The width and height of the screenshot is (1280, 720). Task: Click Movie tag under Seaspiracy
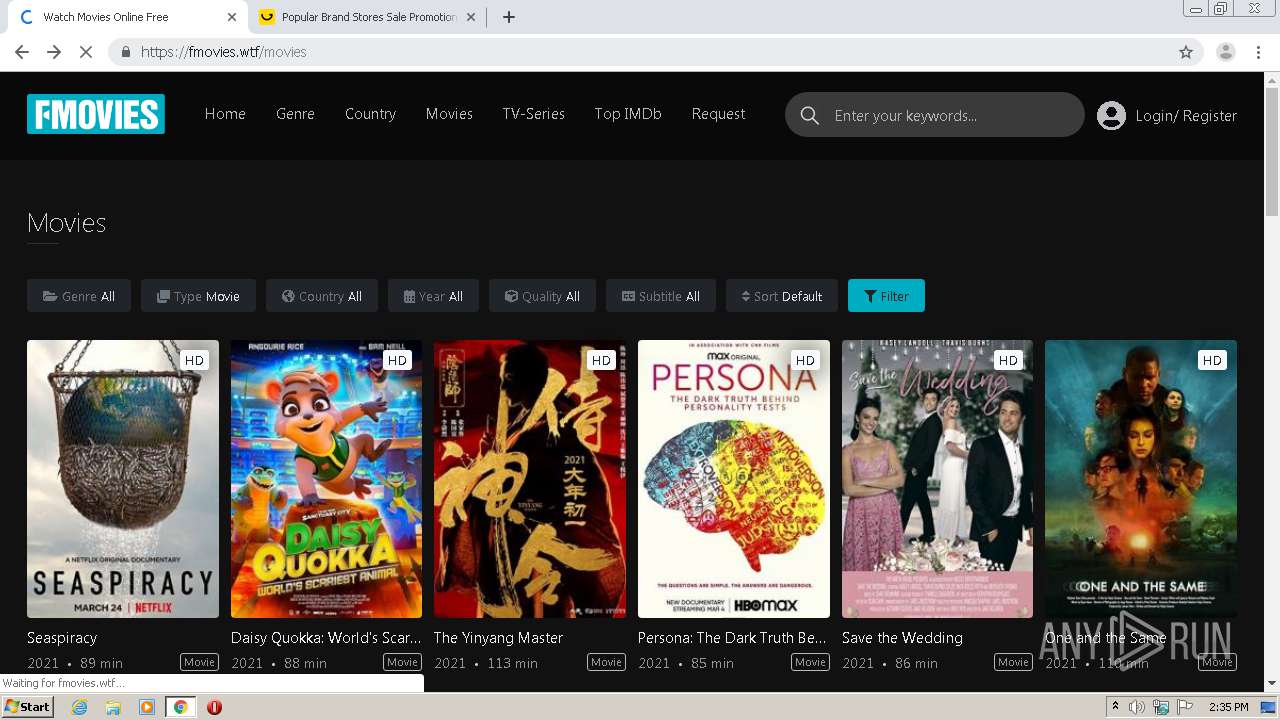[199, 662]
